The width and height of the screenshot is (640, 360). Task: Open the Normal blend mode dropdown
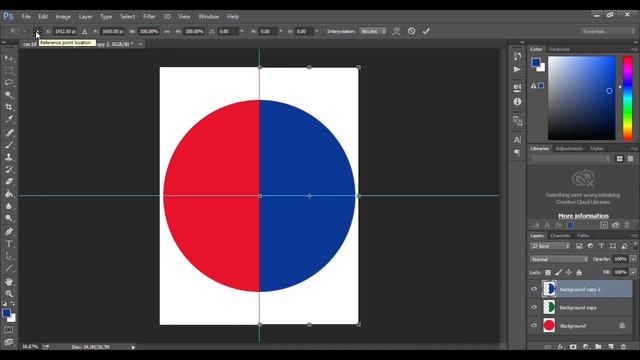[x=559, y=259]
